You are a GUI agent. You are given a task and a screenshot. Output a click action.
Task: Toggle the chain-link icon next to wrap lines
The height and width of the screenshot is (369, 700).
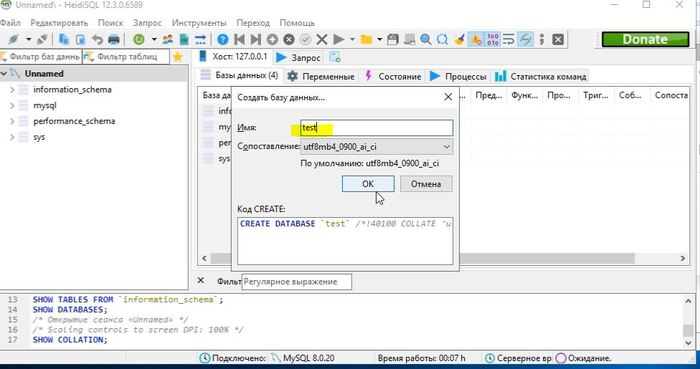(x=525, y=40)
